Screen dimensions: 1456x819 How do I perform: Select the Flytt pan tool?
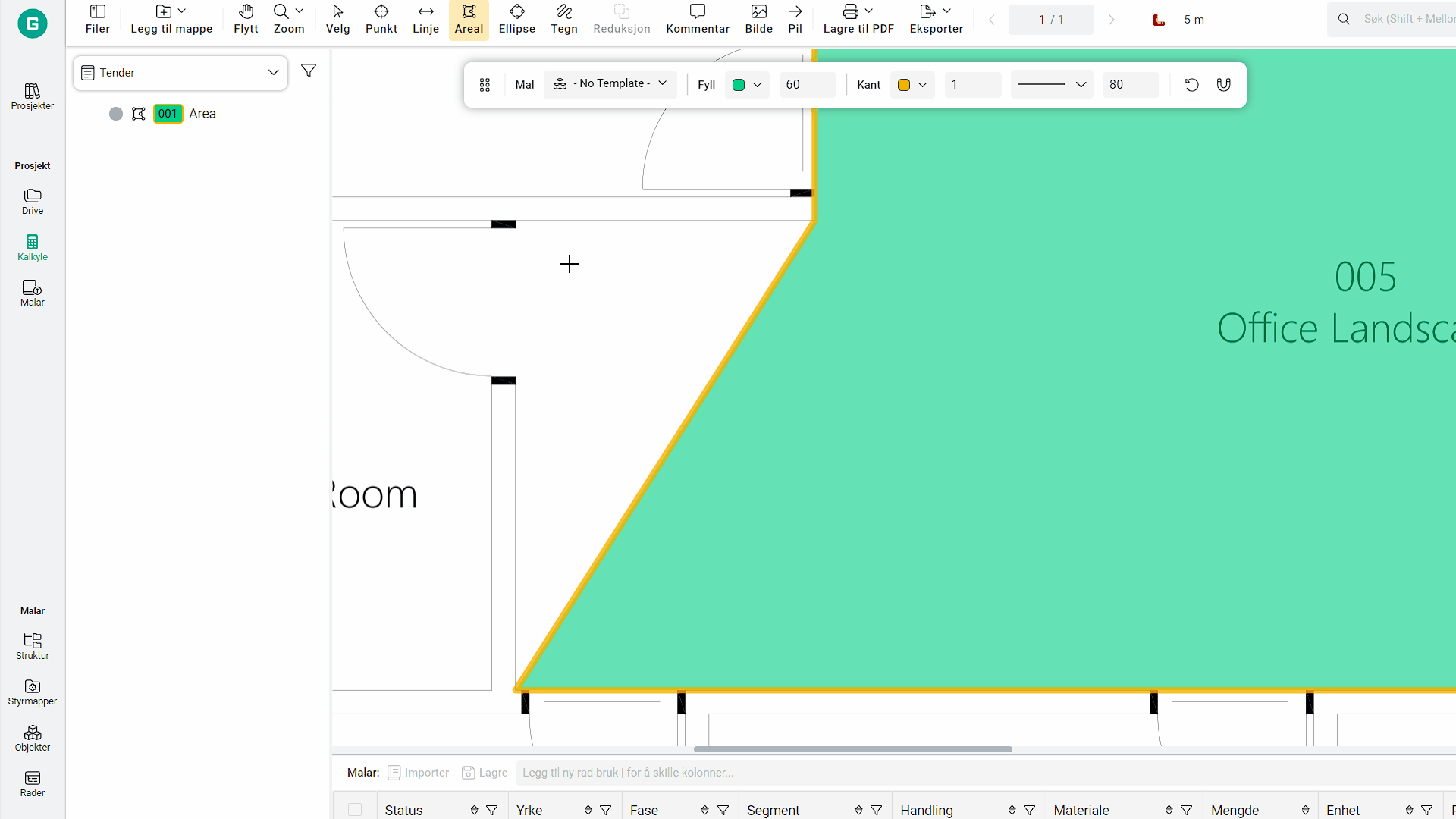tap(246, 20)
